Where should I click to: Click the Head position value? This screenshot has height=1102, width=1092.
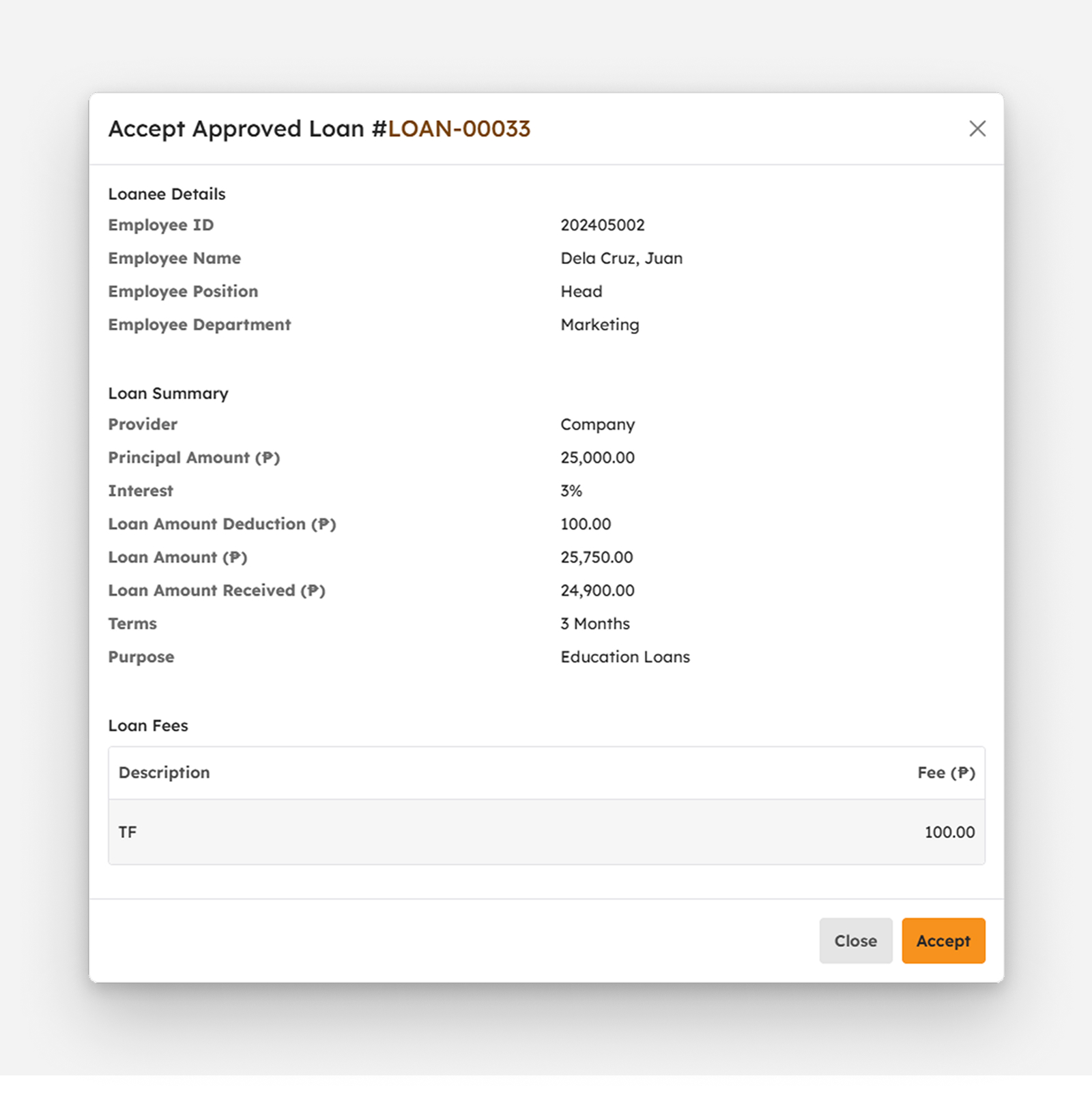tap(581, 291)
